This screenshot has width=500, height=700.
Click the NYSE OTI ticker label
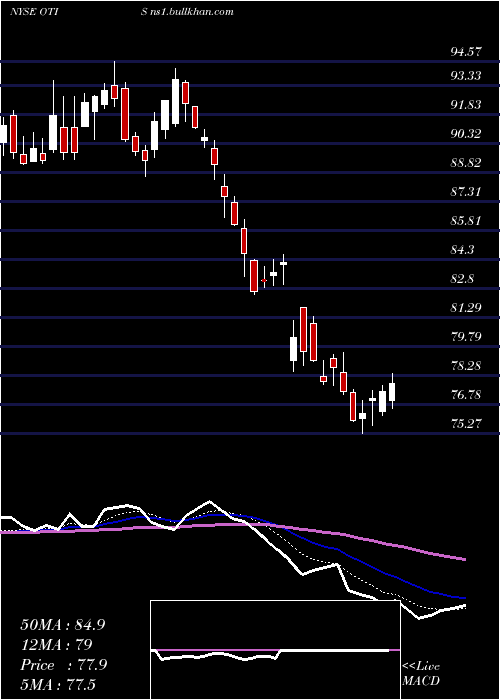coord(32,12)
